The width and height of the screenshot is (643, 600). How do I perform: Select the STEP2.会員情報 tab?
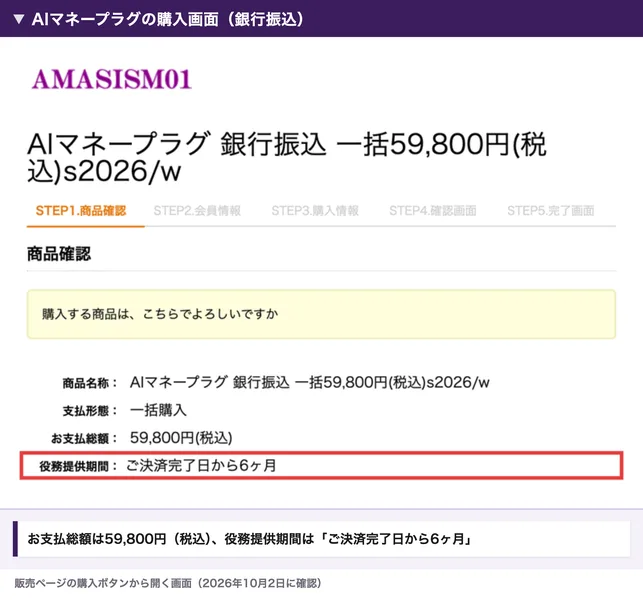197,211
